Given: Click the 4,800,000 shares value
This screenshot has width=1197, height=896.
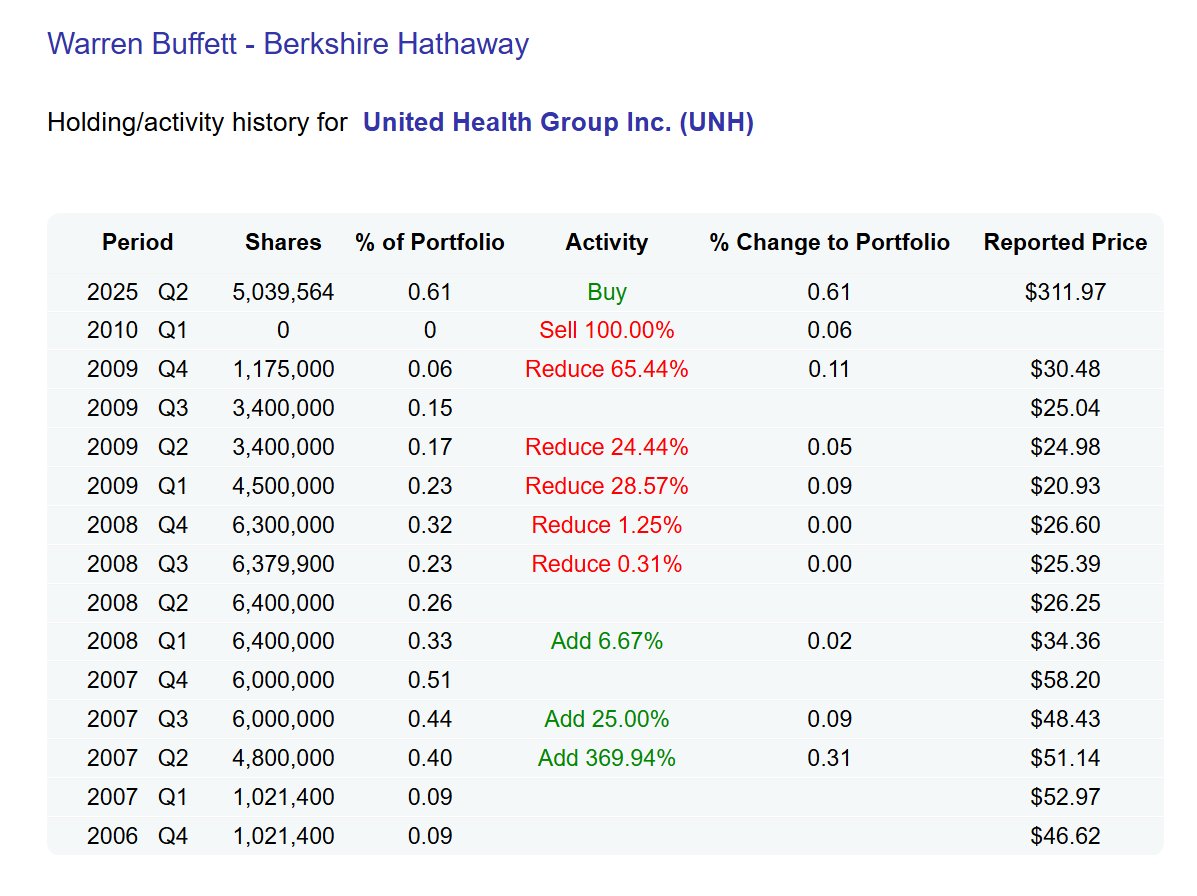Looking at the screenshot, I should pyautogui.click(x=283, y=758).
